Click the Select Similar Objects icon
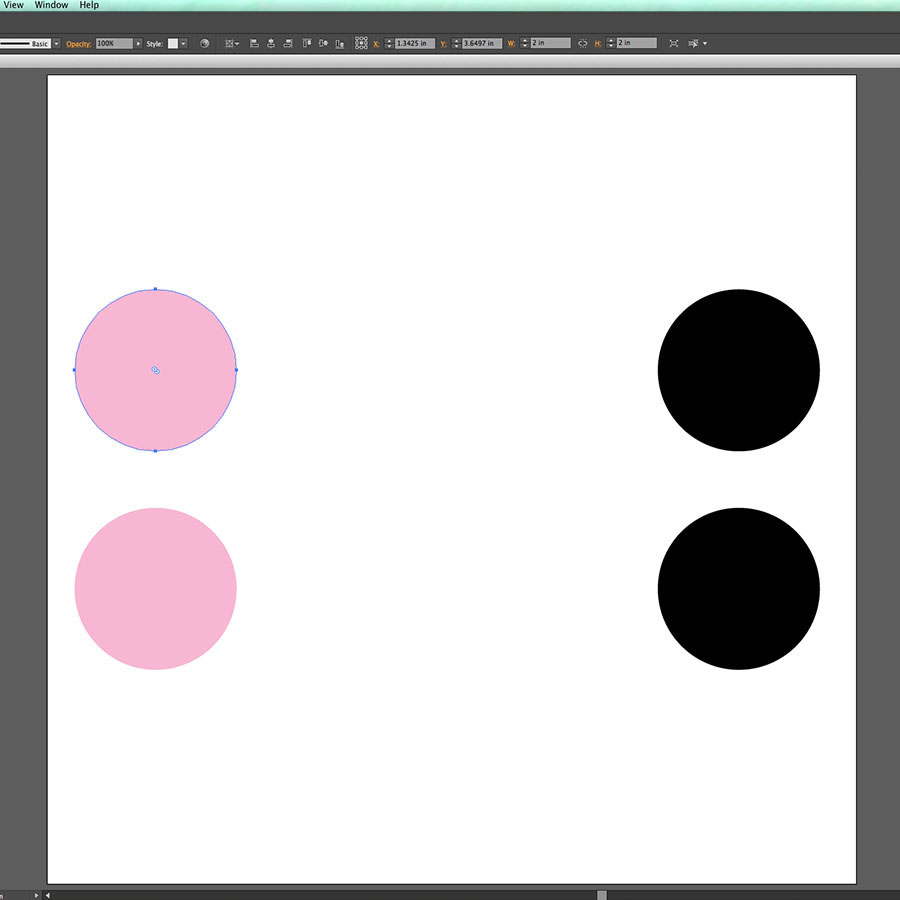Viewport: 900px width, 900px height. [693, 43]
